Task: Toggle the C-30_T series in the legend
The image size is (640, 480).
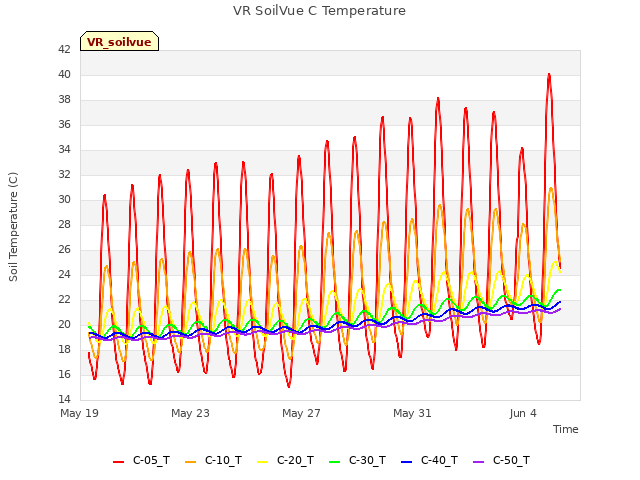Action: pos(358,460)
